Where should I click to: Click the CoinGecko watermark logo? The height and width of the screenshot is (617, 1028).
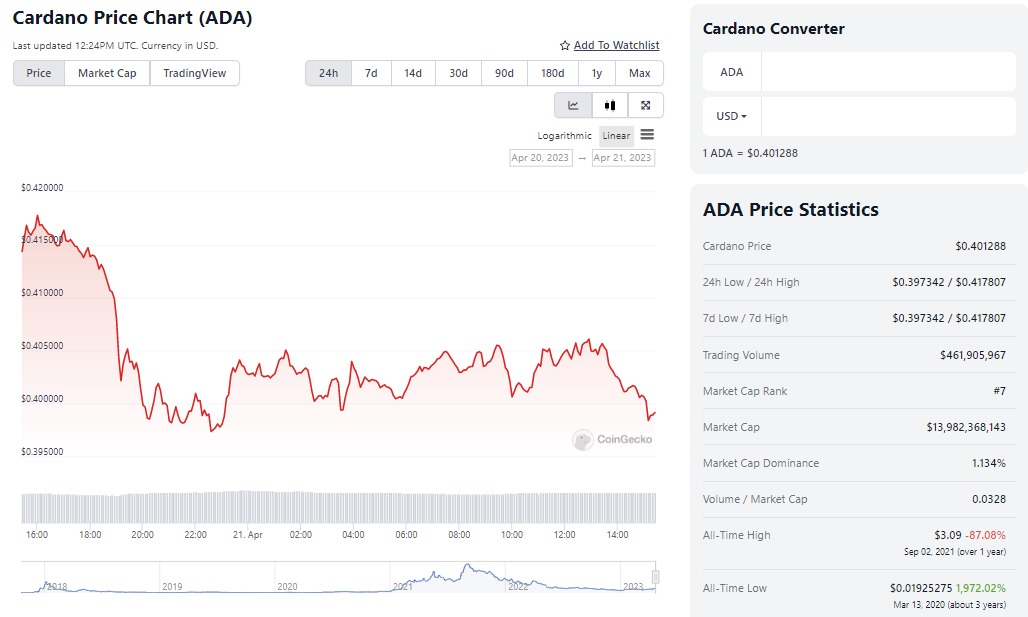tap(581, 440)
